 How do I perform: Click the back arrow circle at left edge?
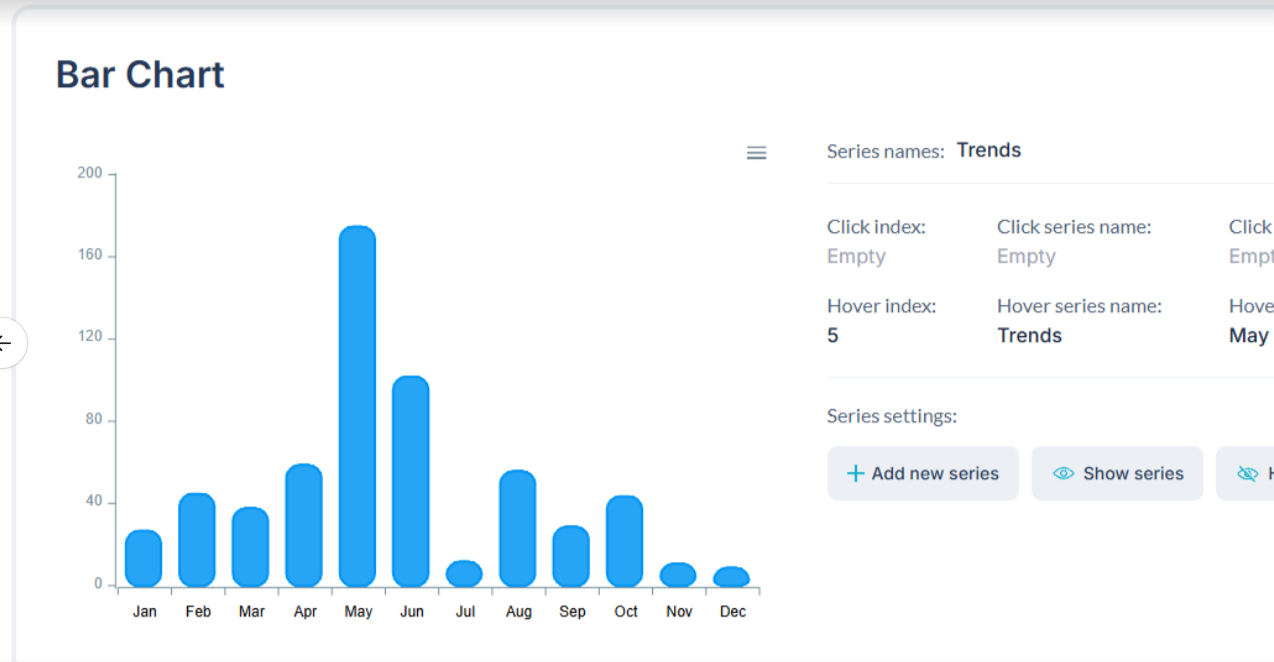8,343
